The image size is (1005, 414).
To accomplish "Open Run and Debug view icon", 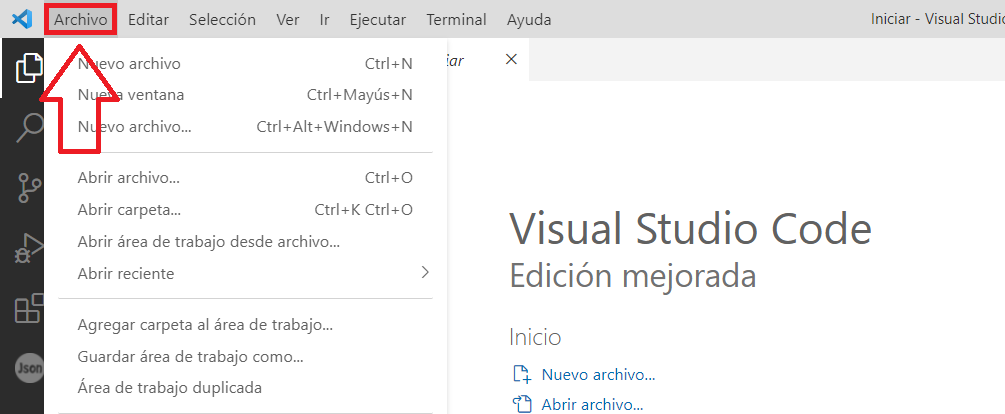I will click(28, 248).
